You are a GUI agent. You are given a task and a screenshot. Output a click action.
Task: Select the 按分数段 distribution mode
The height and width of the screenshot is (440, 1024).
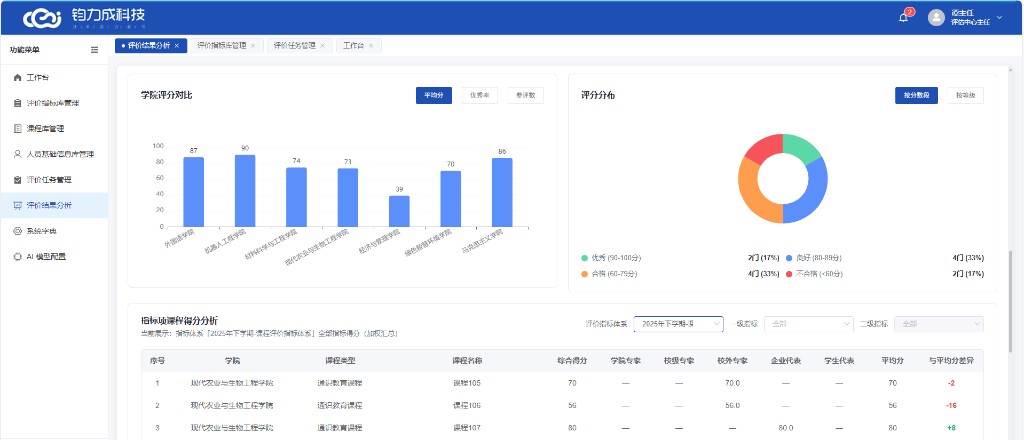pos(916,95)
